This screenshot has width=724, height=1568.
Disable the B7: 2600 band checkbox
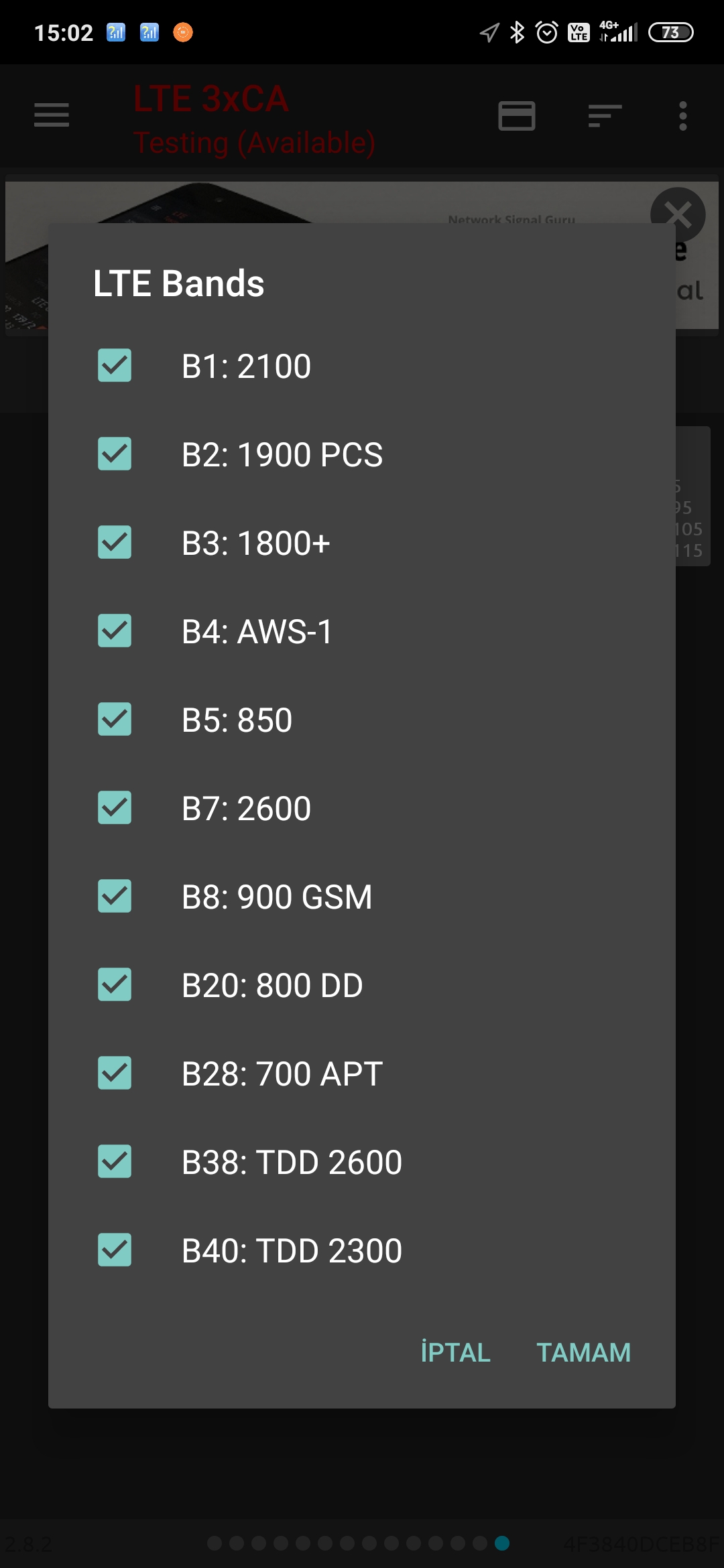(x=115, y=807)
